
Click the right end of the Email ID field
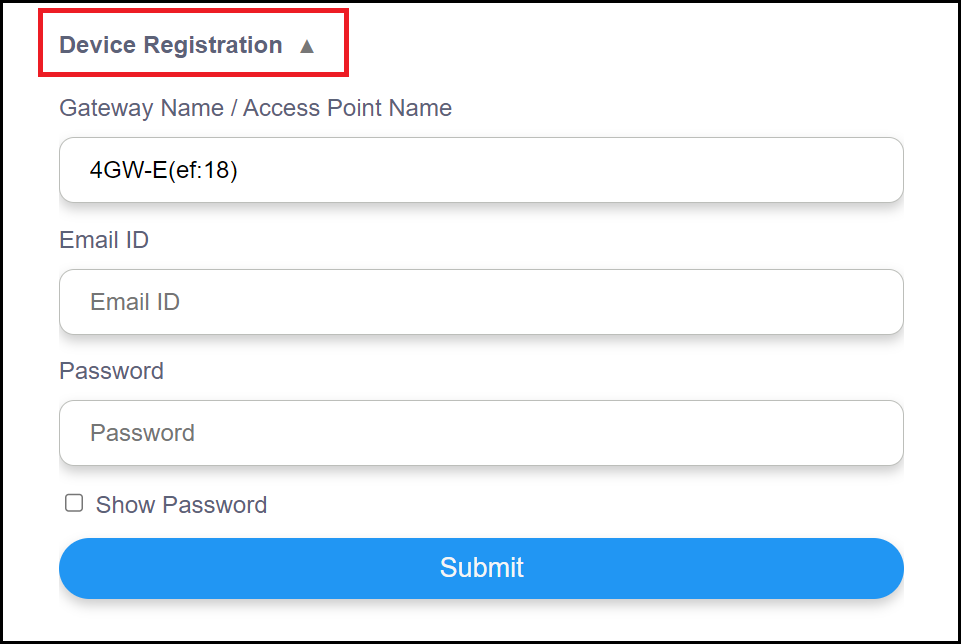coord(870,302)
